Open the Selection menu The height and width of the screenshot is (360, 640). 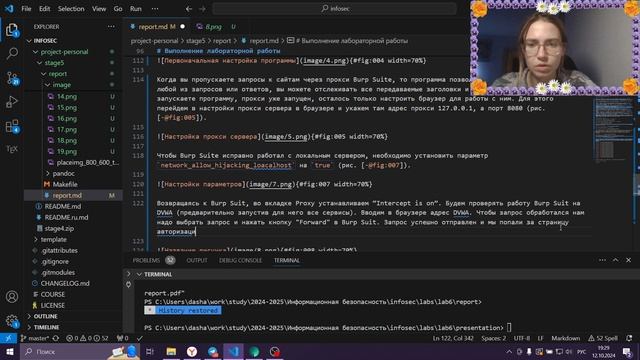pos(71,9)
